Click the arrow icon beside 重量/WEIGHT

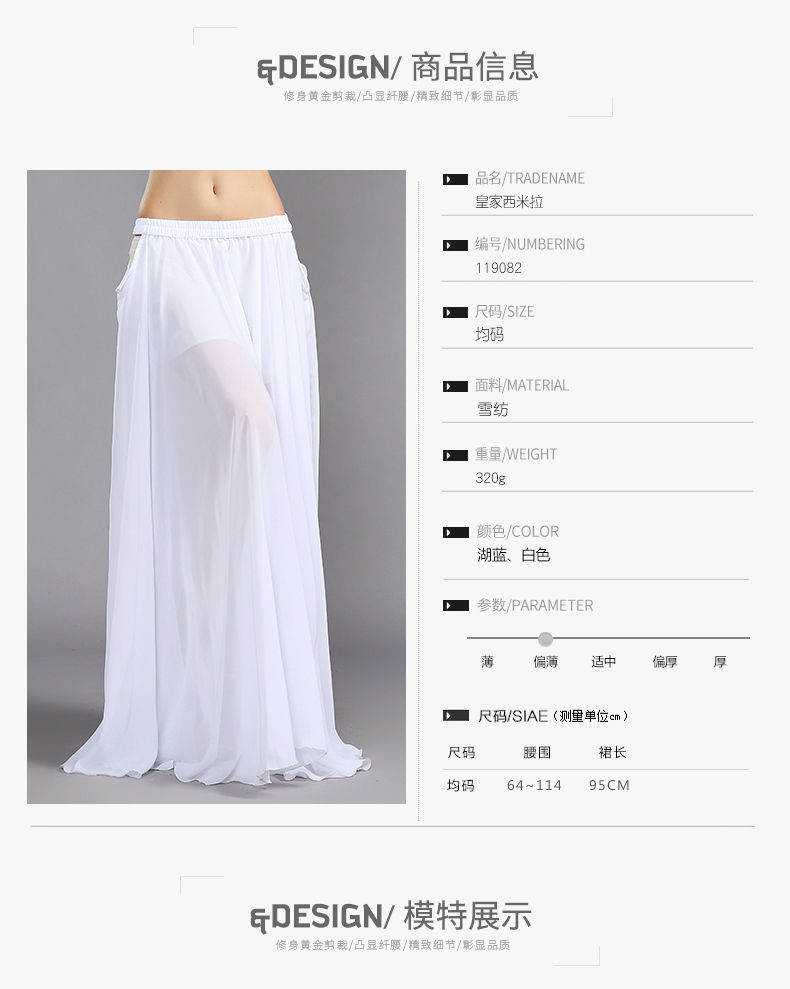455,455
